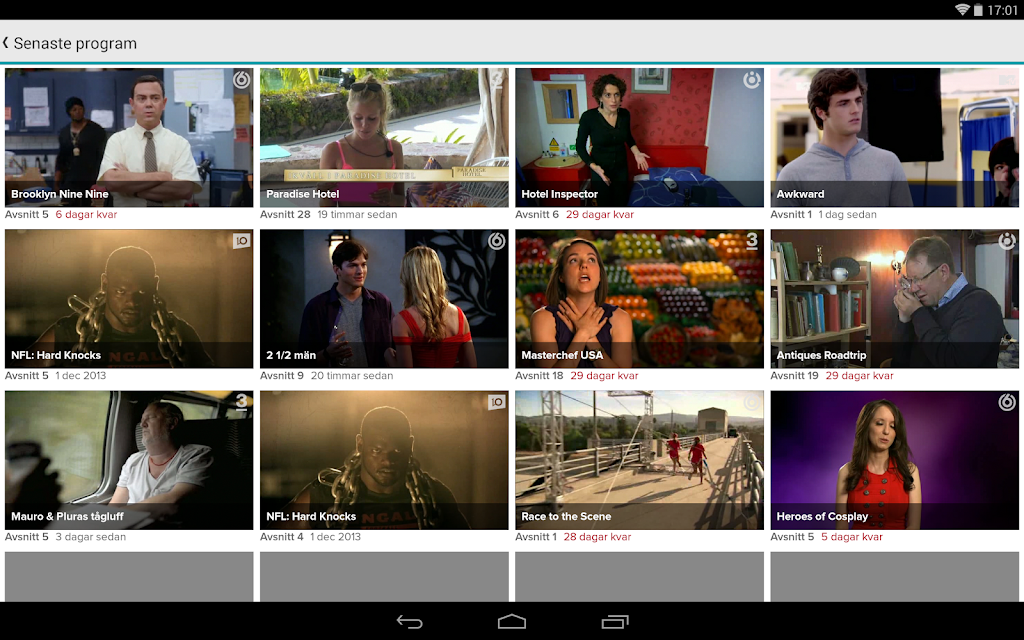Click channel 8 logo on Hotel Inspector
1024x640 pixels.
coord(752,80)
